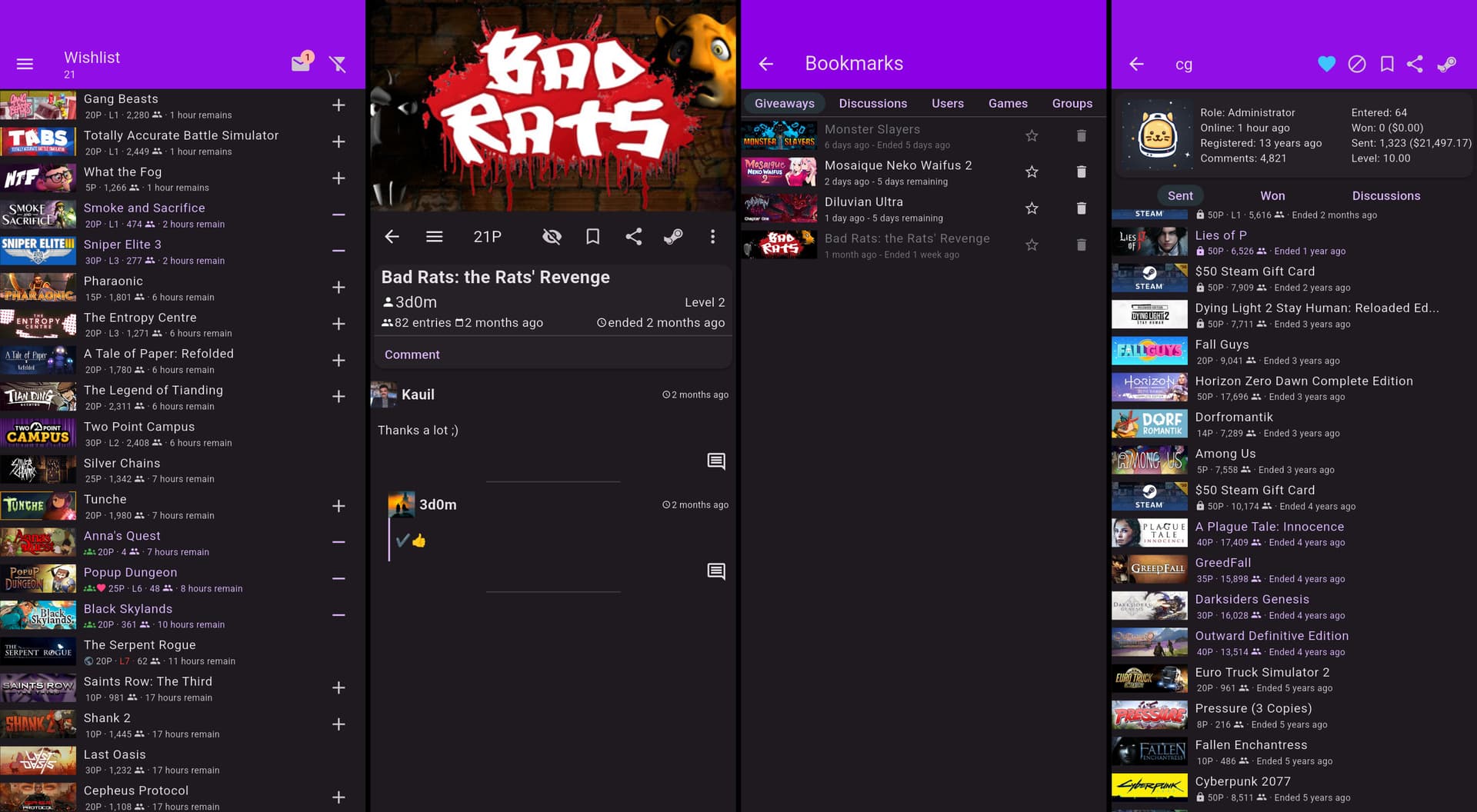
Task: Open Kauil's profile from comment
Action: point(418,394)
